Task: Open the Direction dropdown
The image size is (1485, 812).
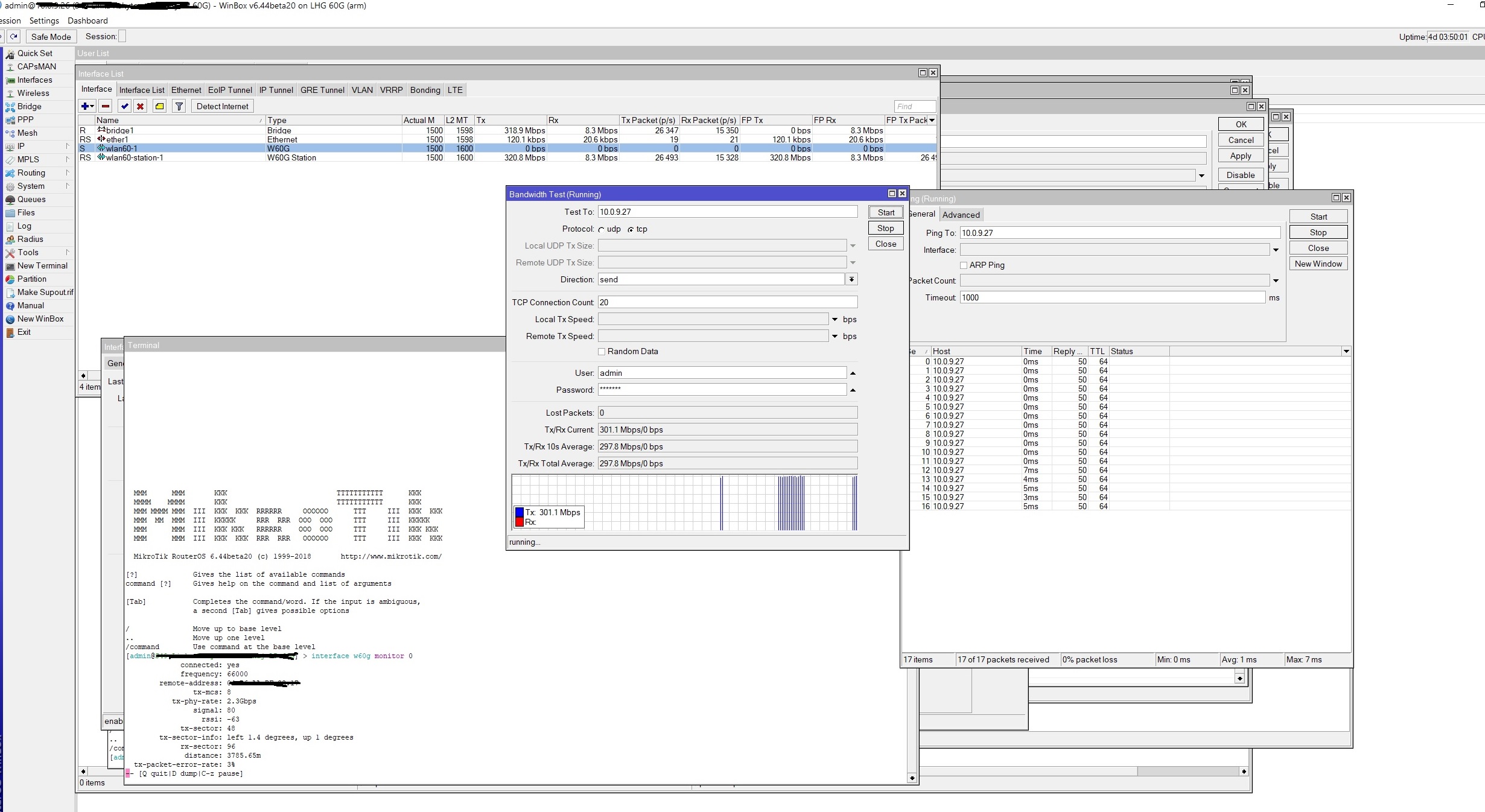Action: [851, 279]
